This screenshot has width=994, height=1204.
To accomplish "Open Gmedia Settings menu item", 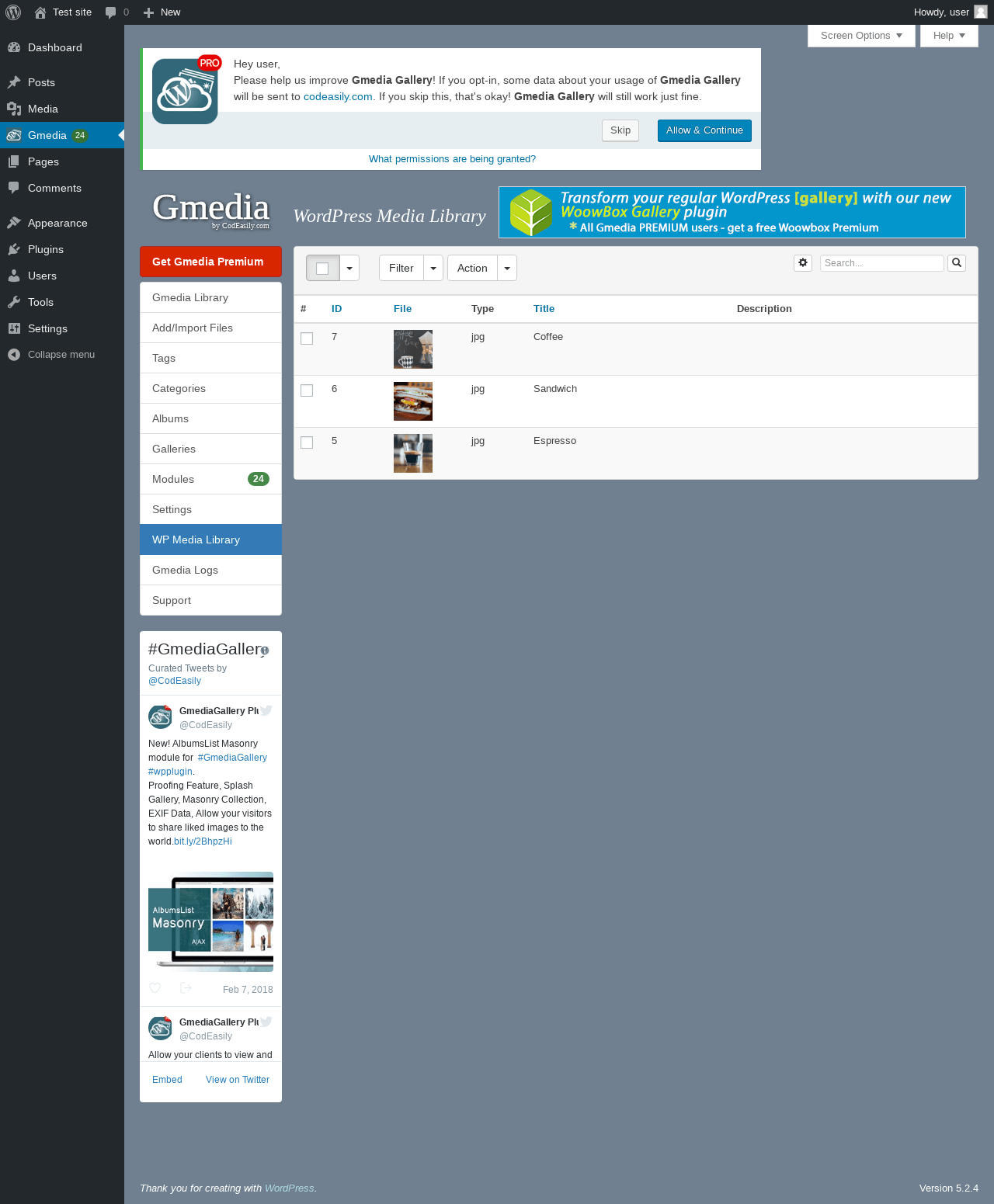I will point(210,509).
